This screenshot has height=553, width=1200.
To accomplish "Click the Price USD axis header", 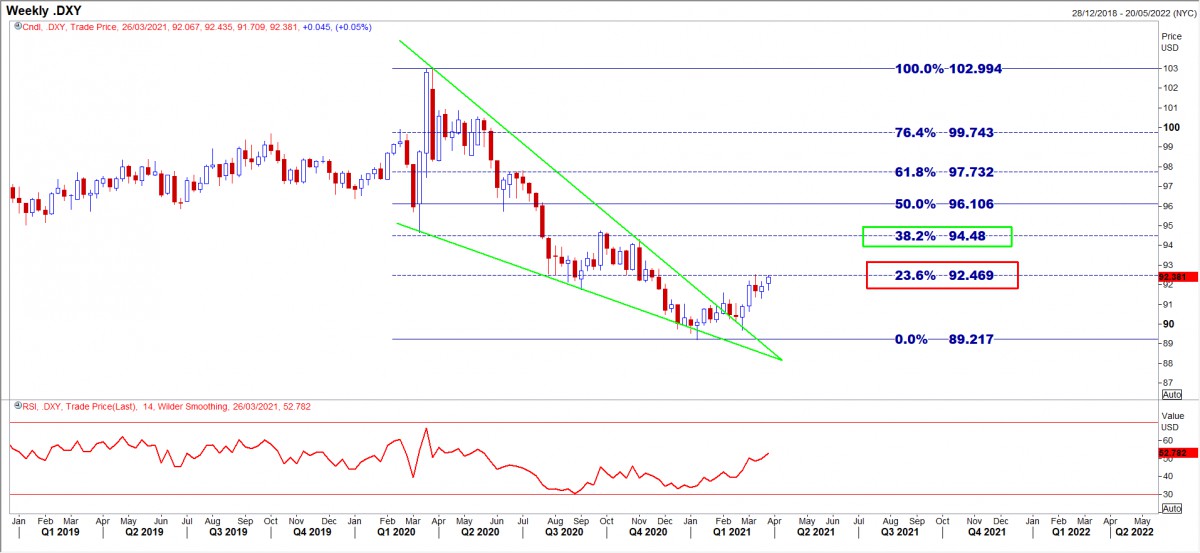I will coord(1171,41).
